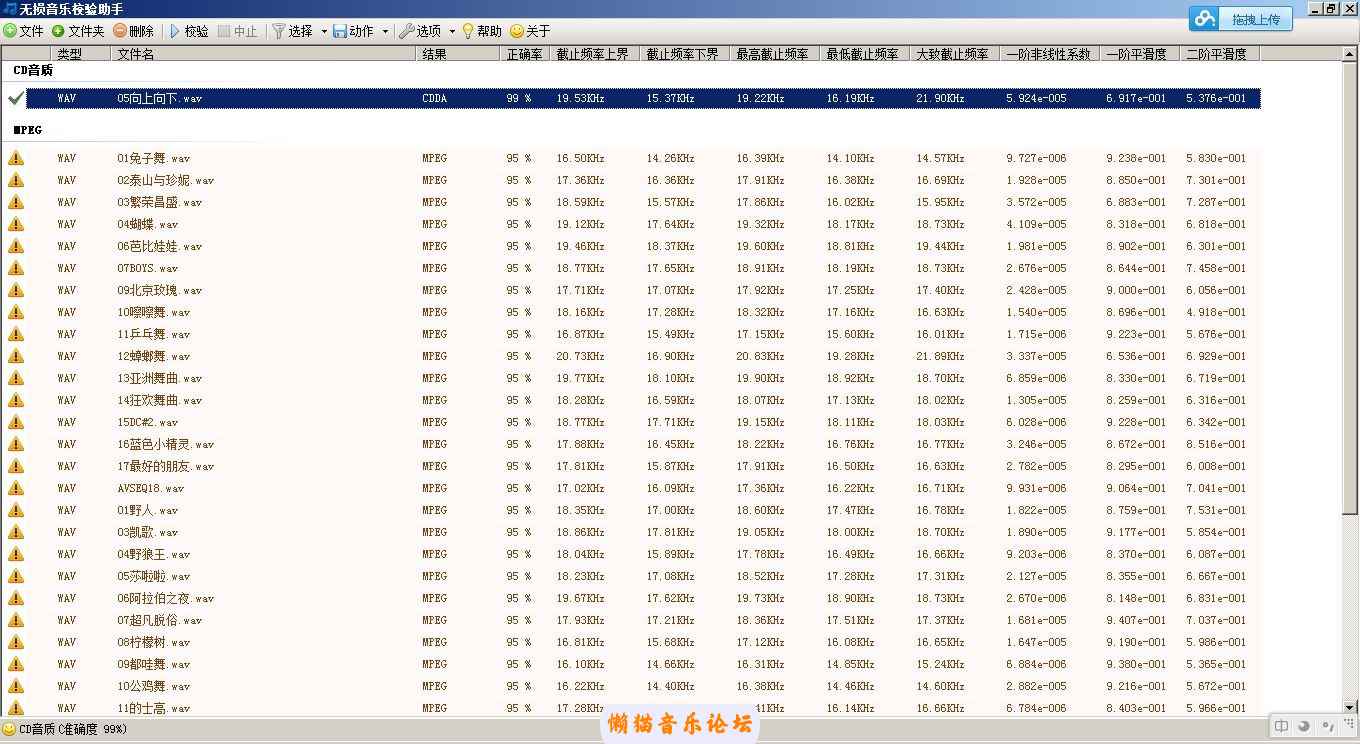The height and width of the screenshot is (744, 1360).
Task: Sort by 一阶非线性系数 column header
Action: (1050, 54)
